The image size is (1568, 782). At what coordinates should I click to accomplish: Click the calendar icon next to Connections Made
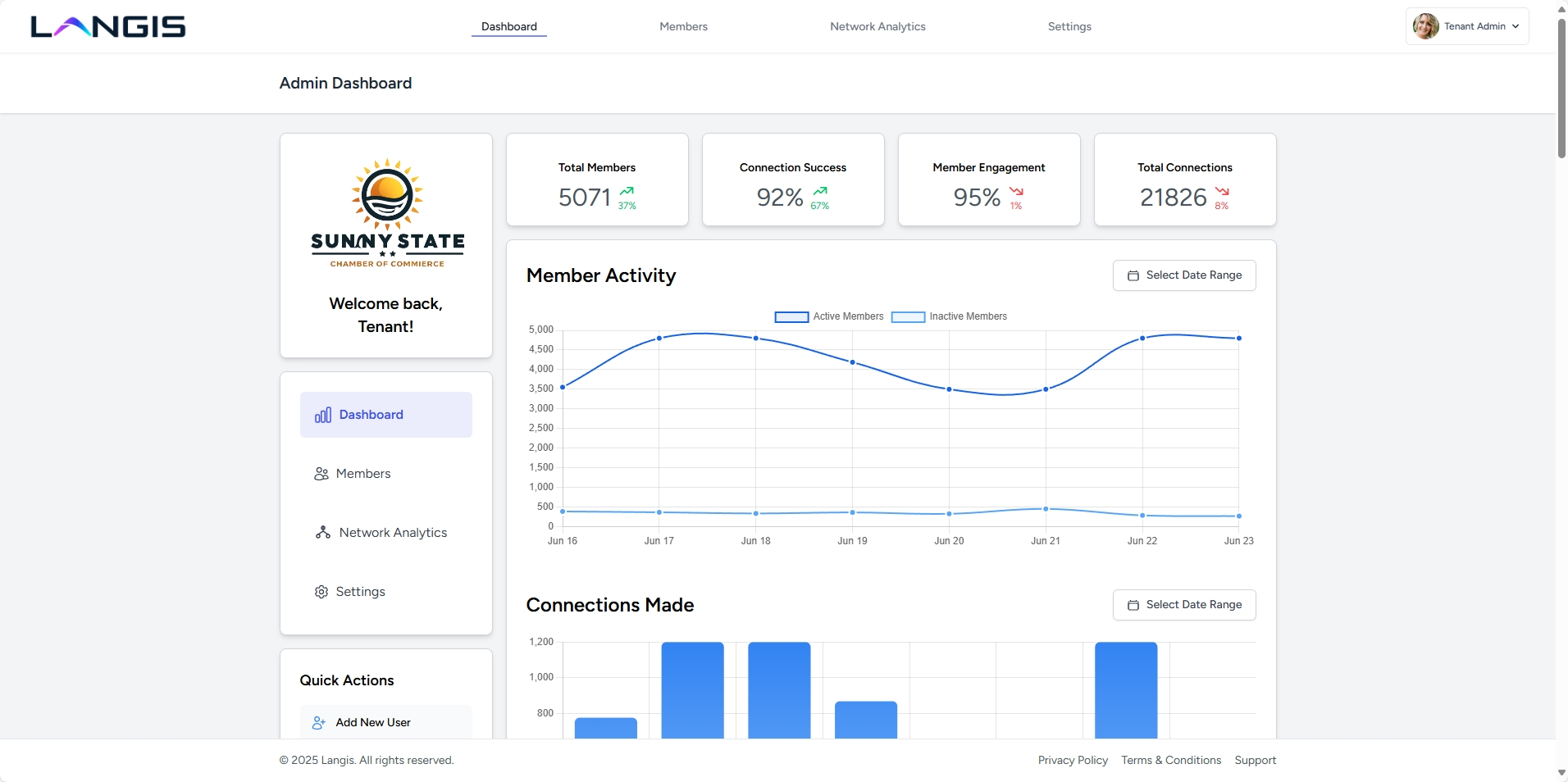pos(1134,605)
